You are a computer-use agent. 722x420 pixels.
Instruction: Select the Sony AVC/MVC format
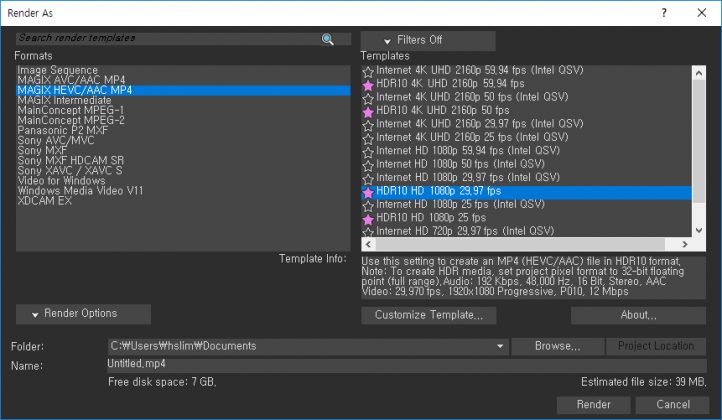coord(183,140)
